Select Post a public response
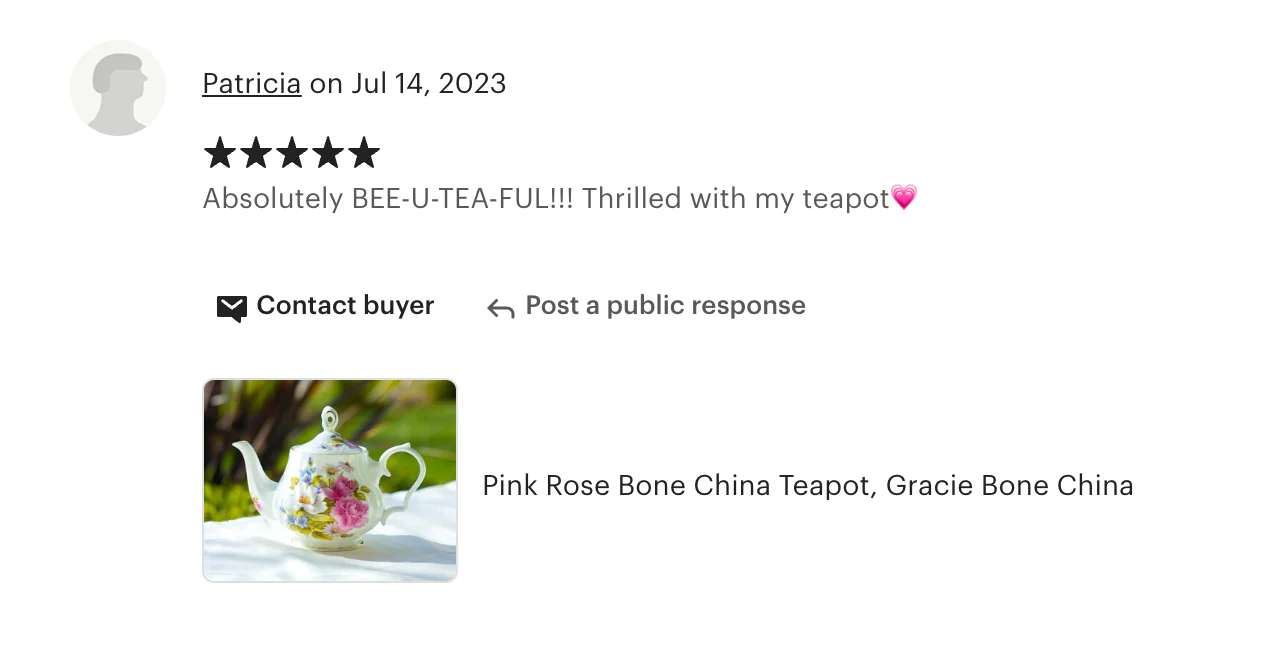1268x648 pixels. (665, 306)
